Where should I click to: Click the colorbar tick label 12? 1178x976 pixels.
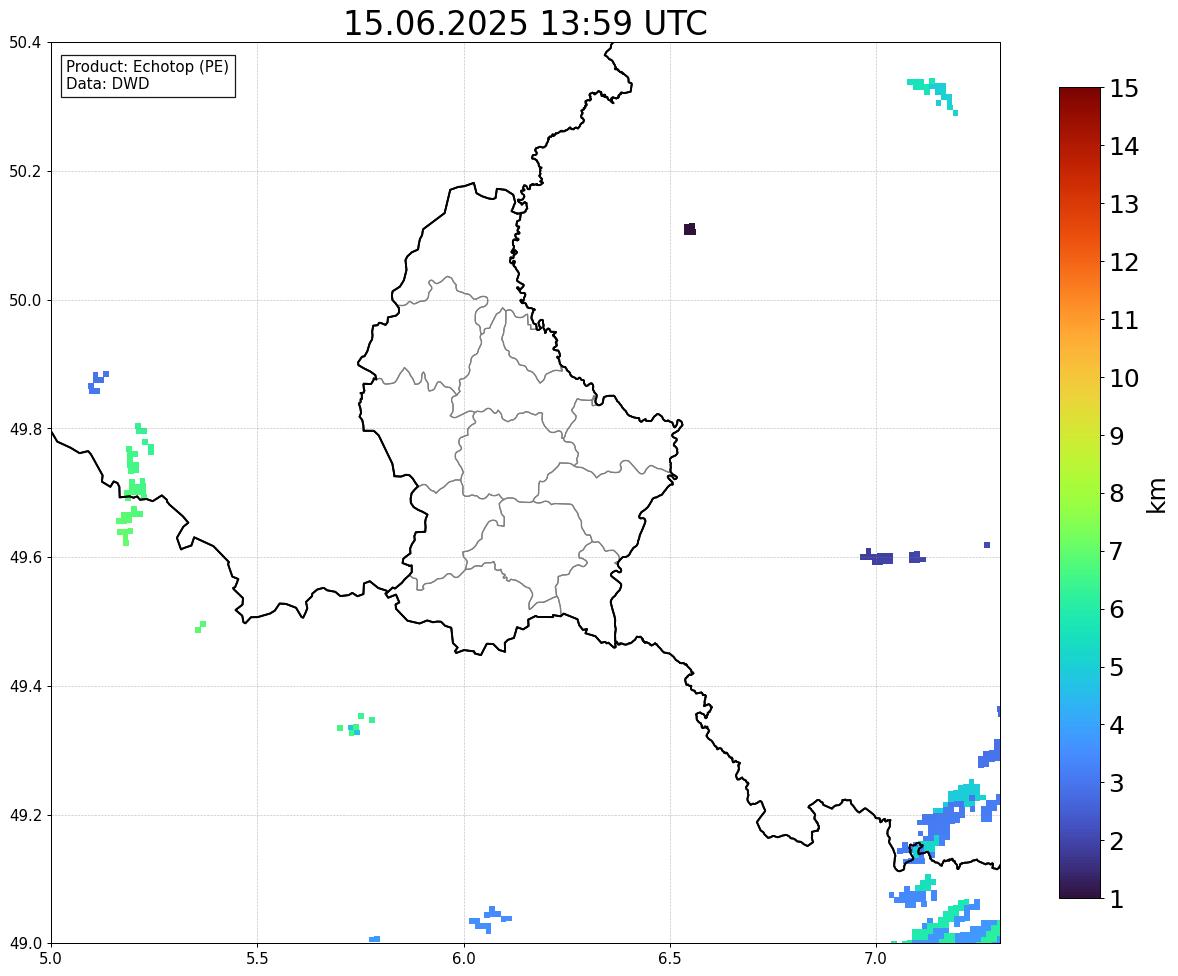[x=1124, y=262]
